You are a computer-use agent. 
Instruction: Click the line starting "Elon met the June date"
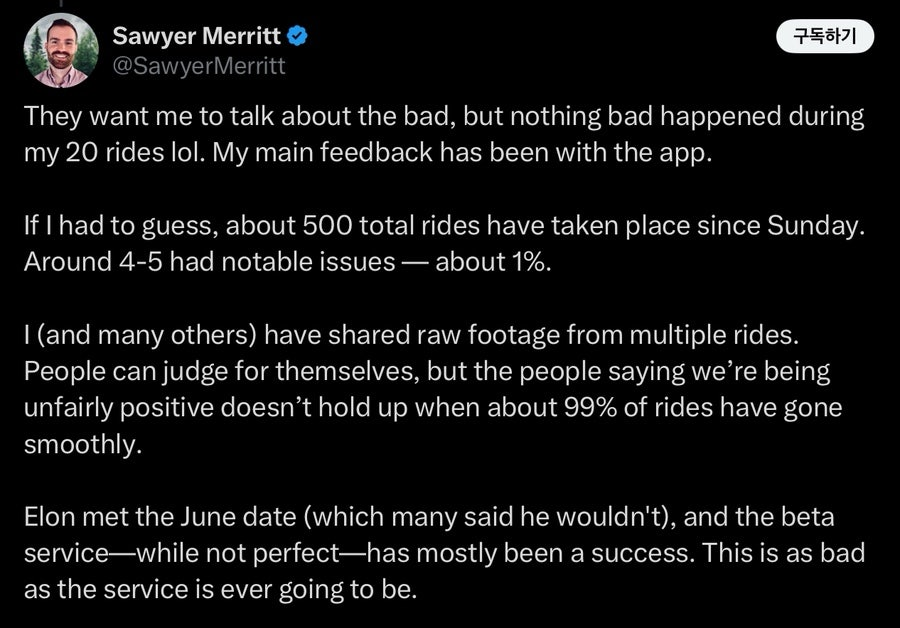[429, 517]
